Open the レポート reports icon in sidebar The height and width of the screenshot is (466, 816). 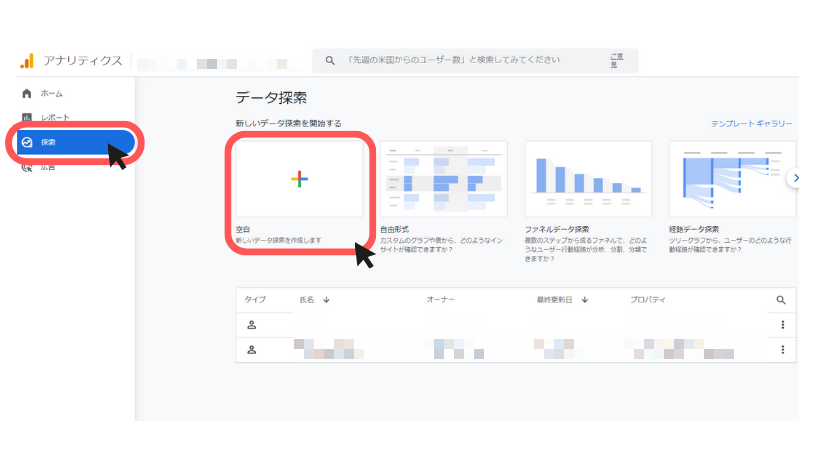coord(27,118)
